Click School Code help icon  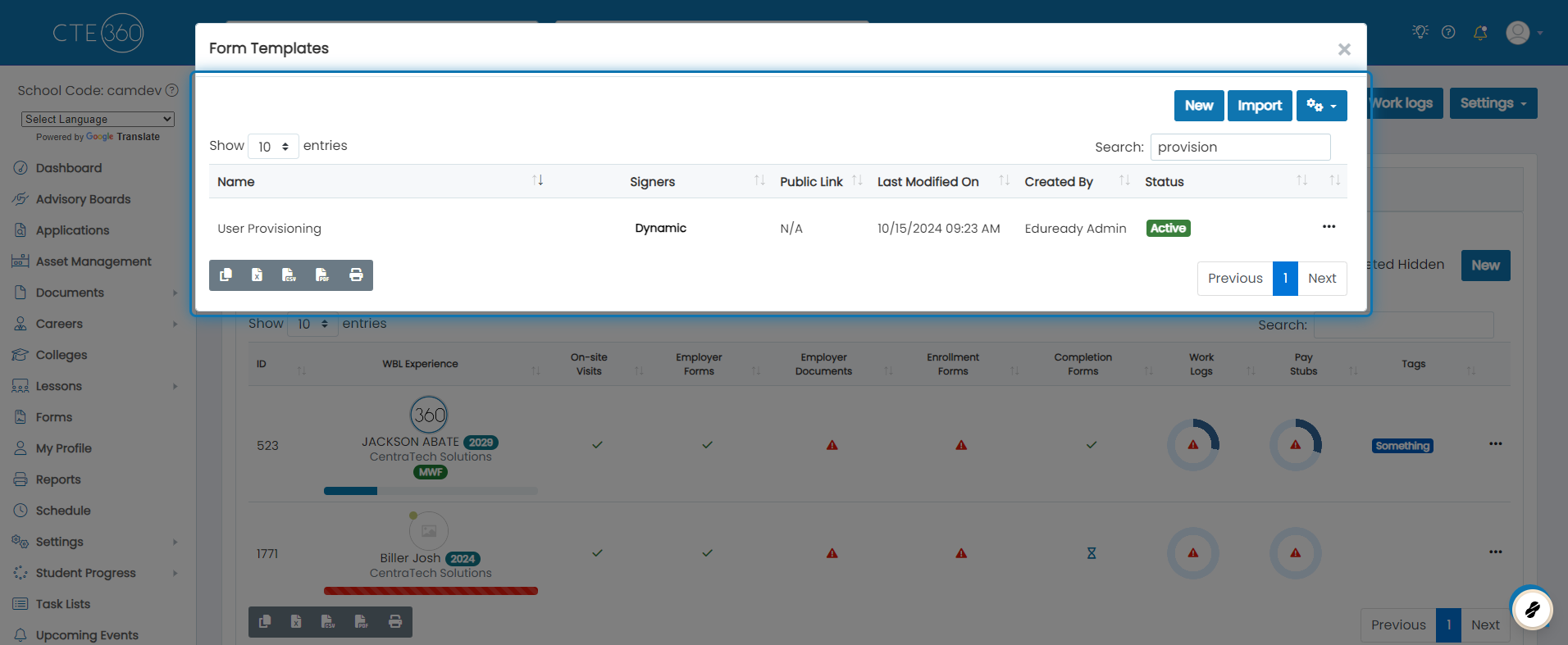point(172,90)
